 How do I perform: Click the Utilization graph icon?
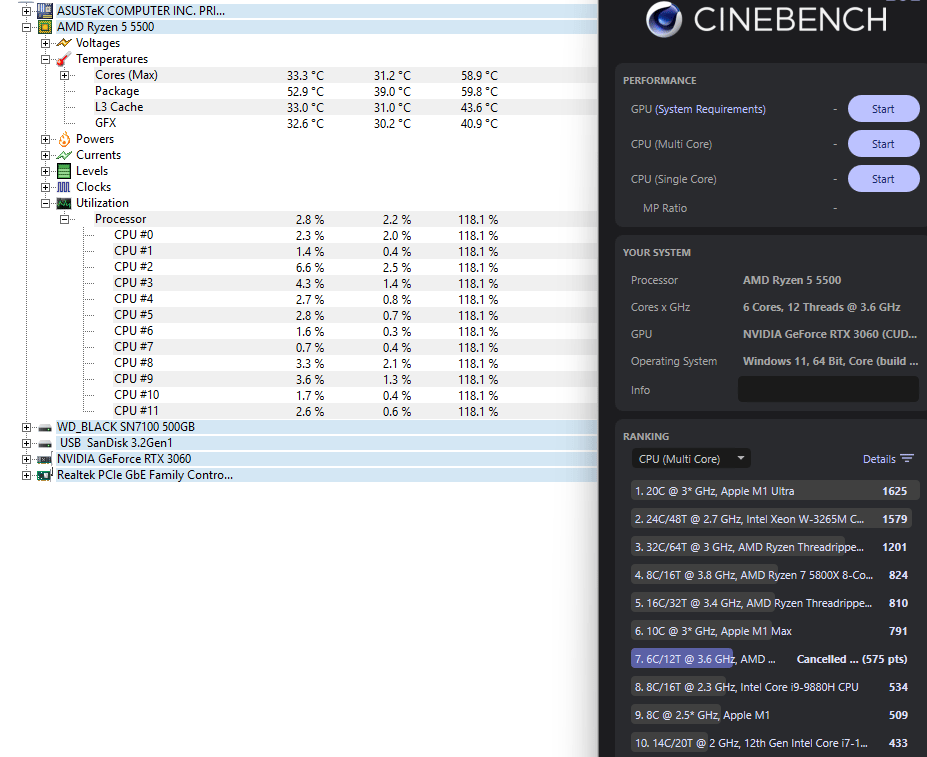click(64, 203)
